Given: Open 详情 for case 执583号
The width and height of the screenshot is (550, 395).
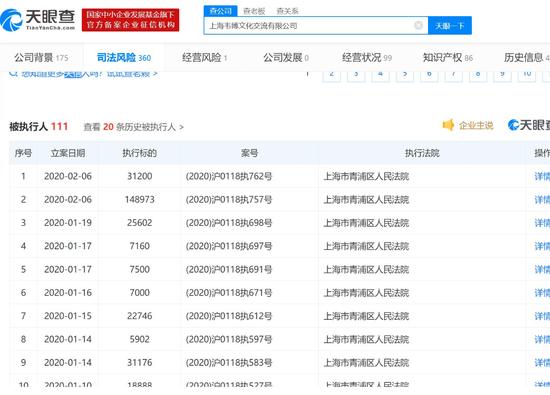Looking at the screenshot, I should [x=542, y=362].
